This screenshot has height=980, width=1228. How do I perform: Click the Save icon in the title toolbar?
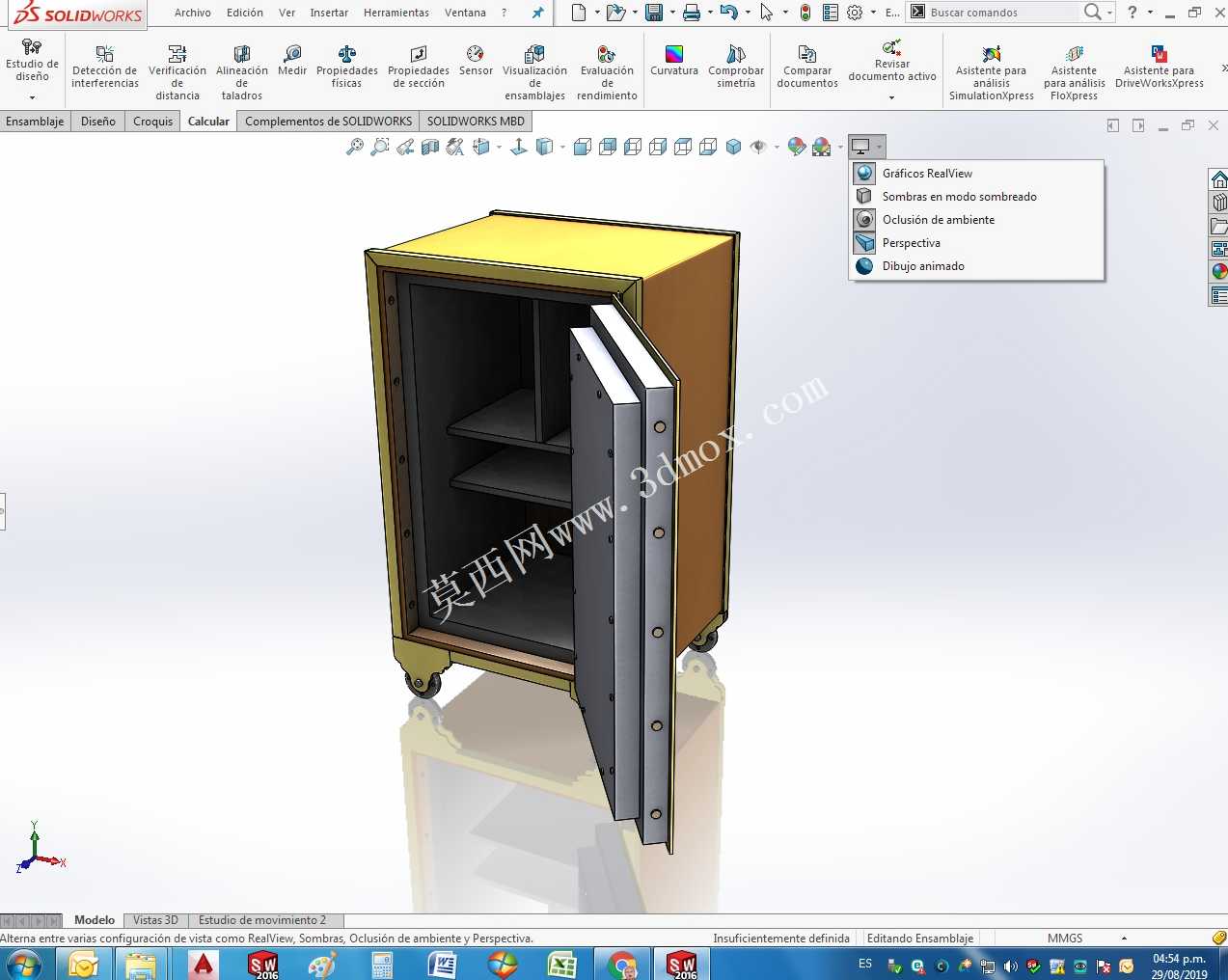654,13
